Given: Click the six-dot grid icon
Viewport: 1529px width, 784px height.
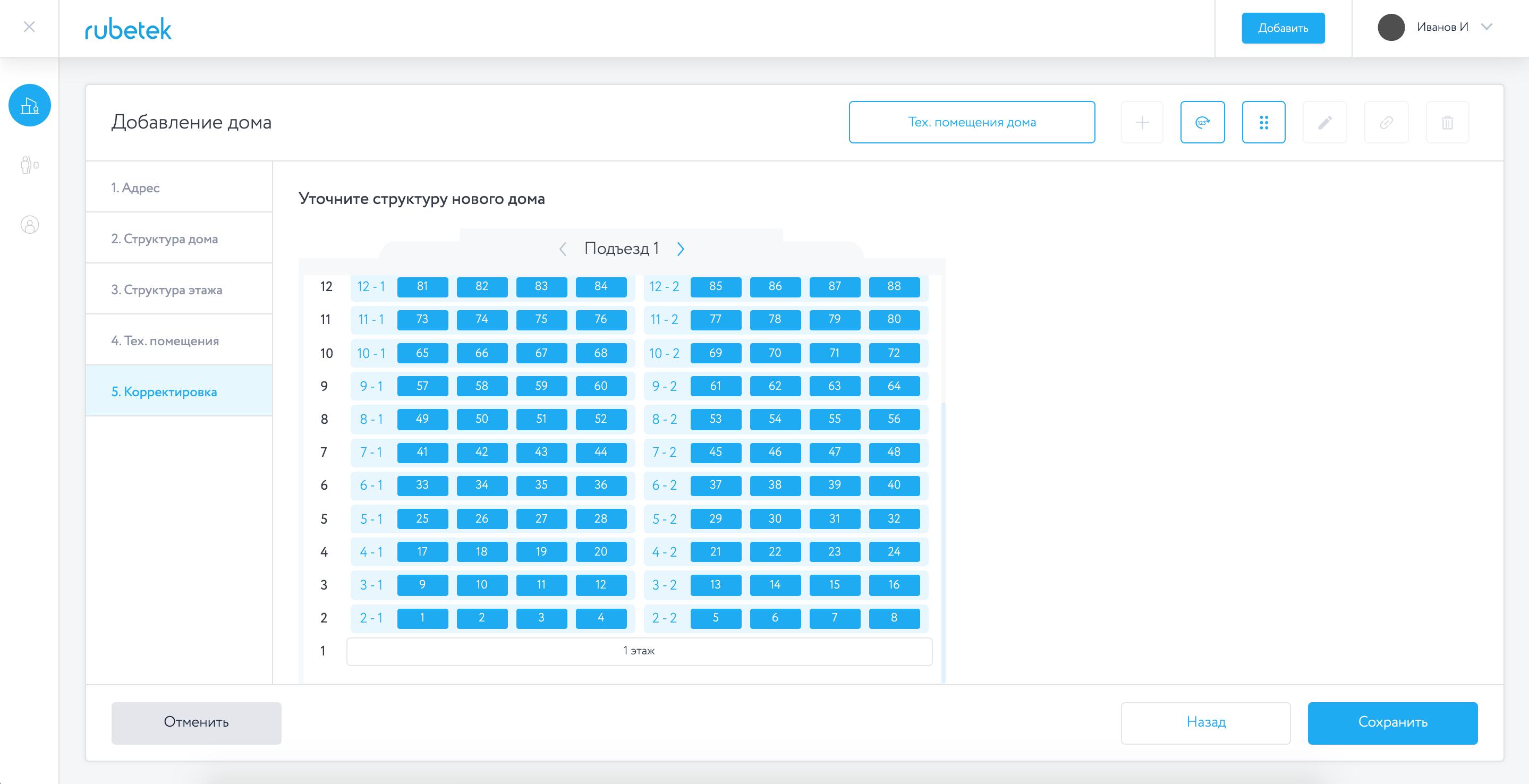Looking at the screenshot, I should pyautogui.click(x=1264, y=122).
